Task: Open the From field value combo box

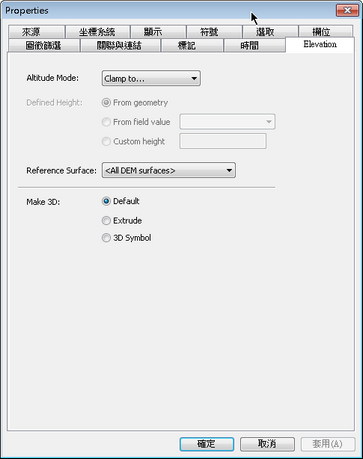Action: 227,122
